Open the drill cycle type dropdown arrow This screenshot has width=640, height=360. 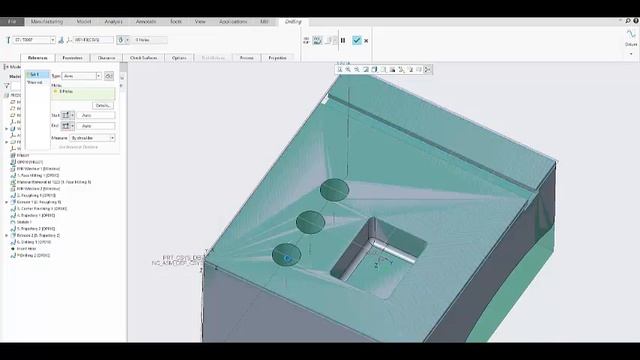pyautogui.click(x=127, y=40)
